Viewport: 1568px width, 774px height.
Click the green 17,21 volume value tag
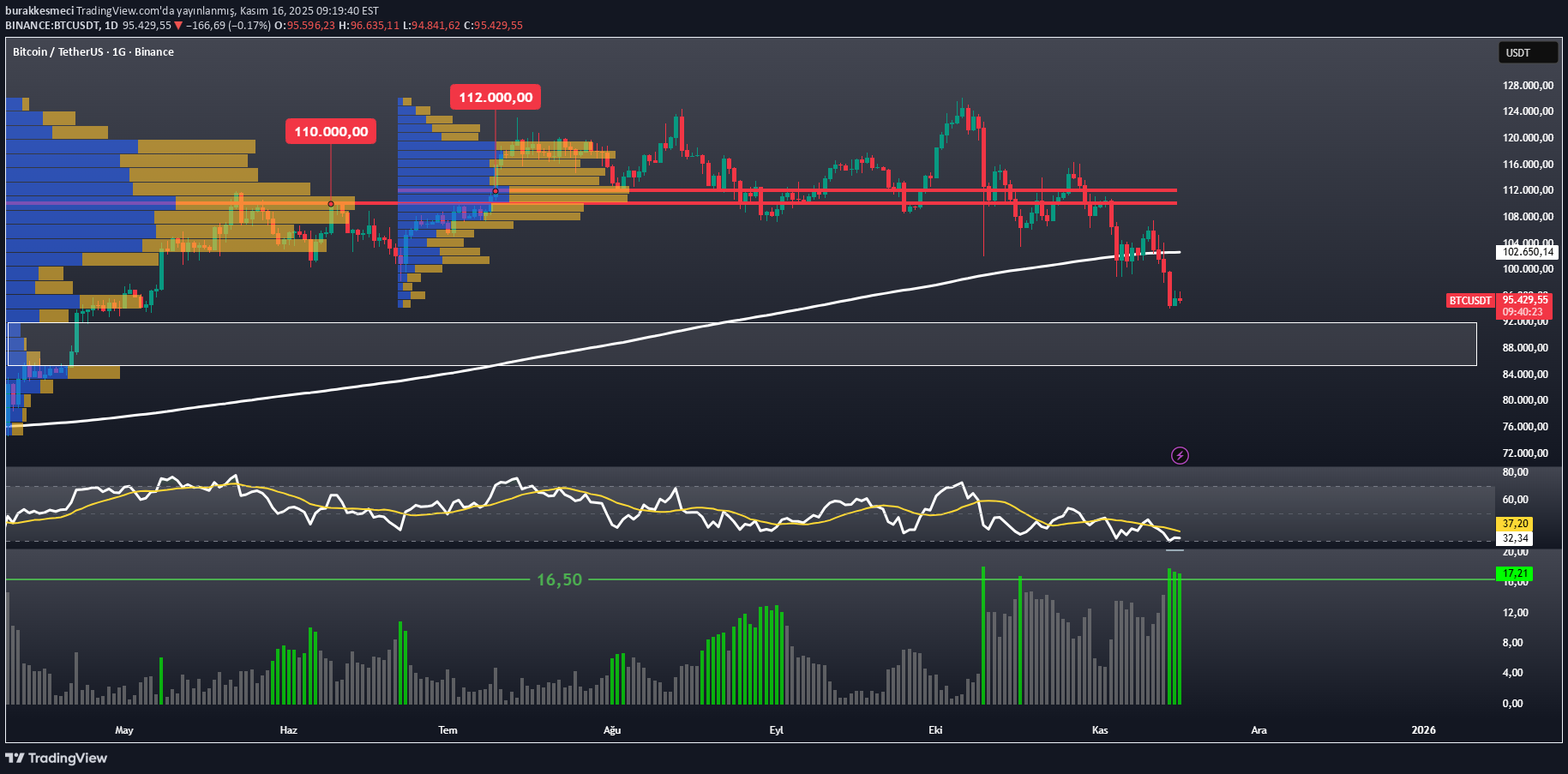tap(1514, 574)
